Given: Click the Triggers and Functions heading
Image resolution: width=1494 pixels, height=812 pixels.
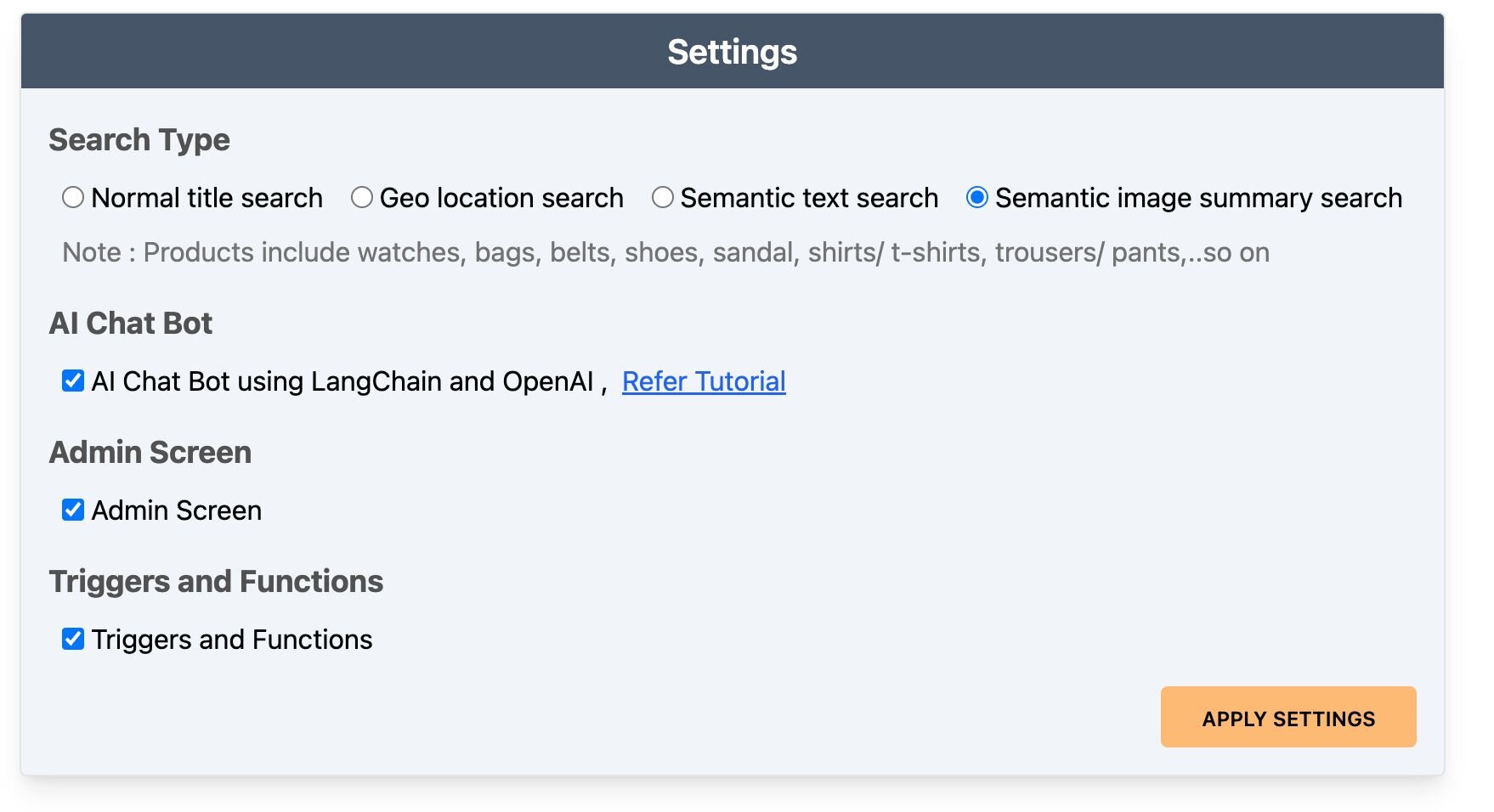Looking at the screenshot, I should (217, 581).
